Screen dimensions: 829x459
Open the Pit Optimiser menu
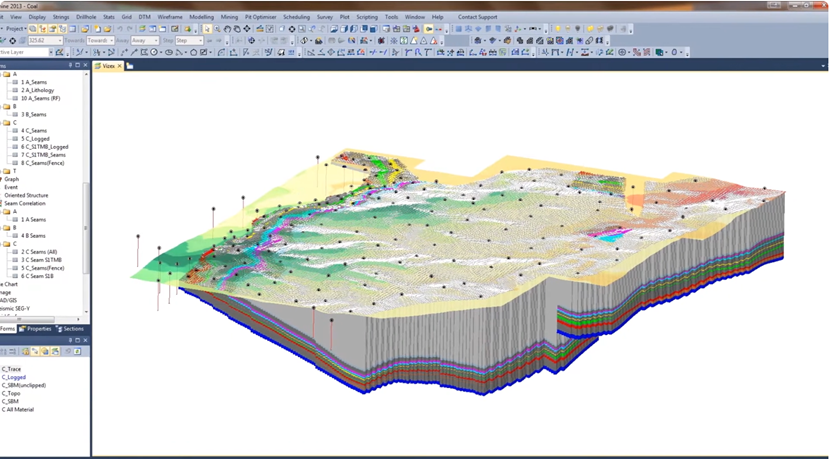[262, 17]
